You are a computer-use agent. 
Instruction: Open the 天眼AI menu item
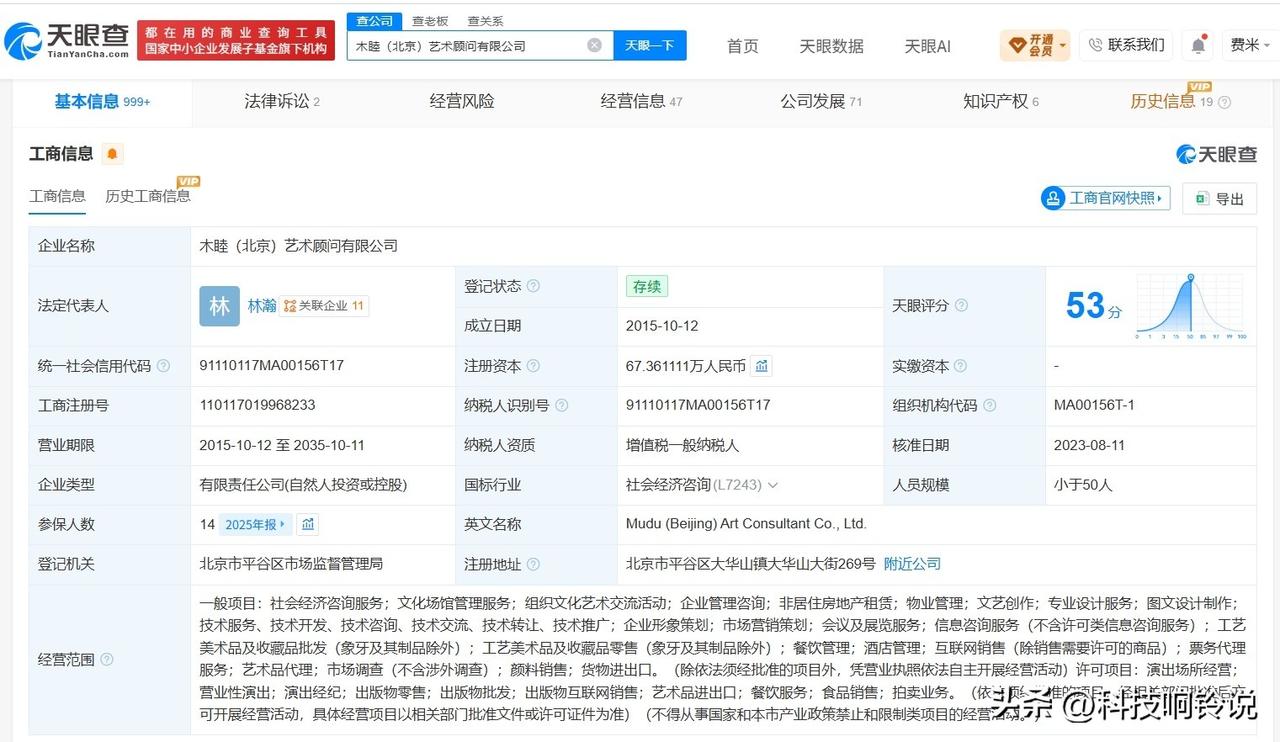coord(927,46)
